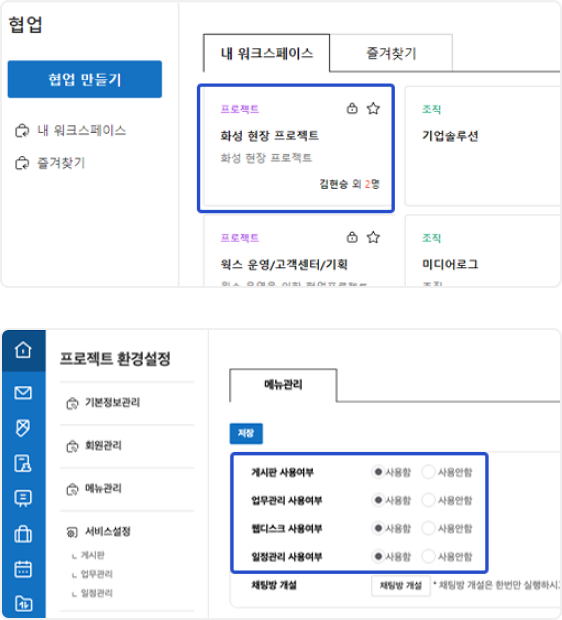This screenshot has width=562, height=620.
Task: Set 게시판 사용여부 to 사용함
Action: (378, 472)
